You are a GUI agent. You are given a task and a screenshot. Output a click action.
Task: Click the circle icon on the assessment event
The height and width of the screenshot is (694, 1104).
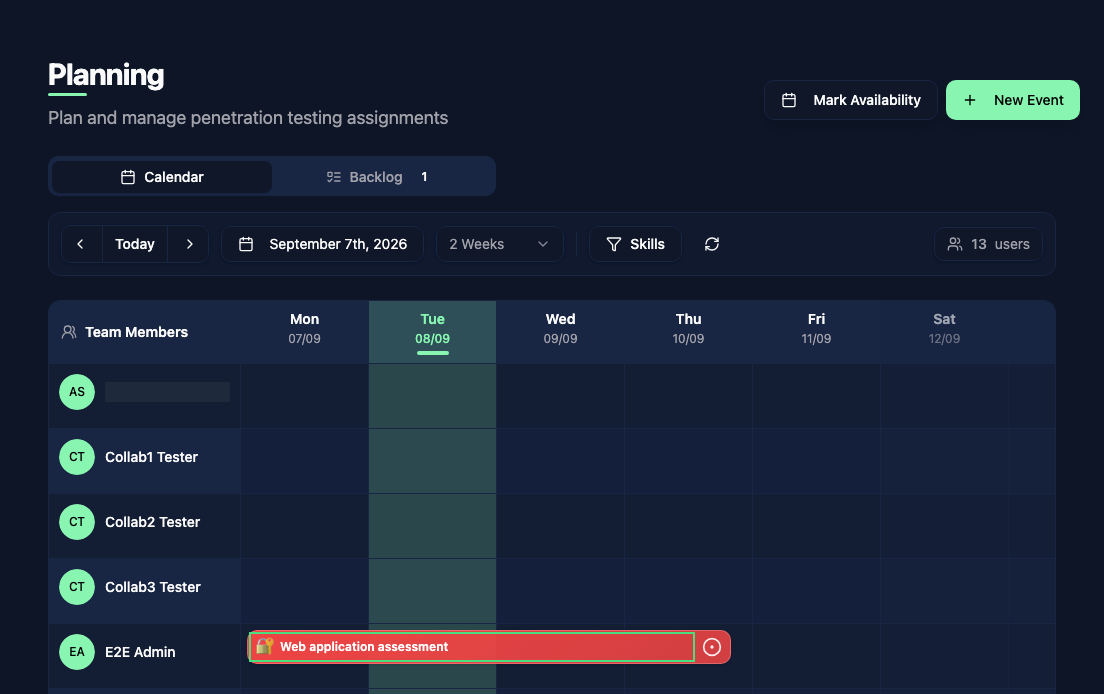click(712, 647)
